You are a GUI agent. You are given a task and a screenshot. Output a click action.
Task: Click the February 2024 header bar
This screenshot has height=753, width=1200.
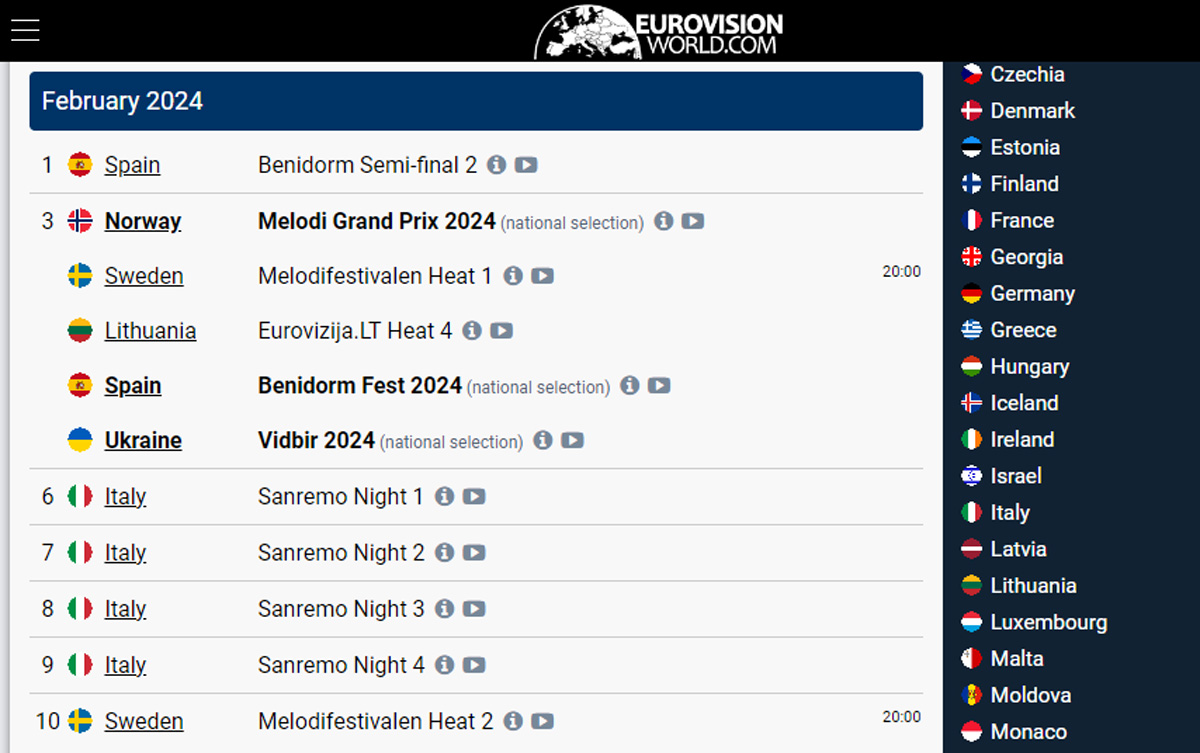(476, 101)
